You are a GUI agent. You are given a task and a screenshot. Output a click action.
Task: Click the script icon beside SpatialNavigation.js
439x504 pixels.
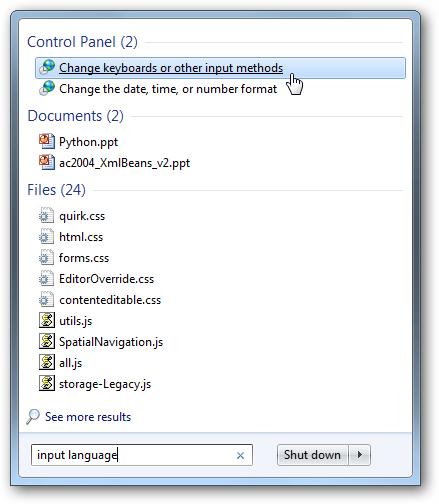tap(47, 341)
